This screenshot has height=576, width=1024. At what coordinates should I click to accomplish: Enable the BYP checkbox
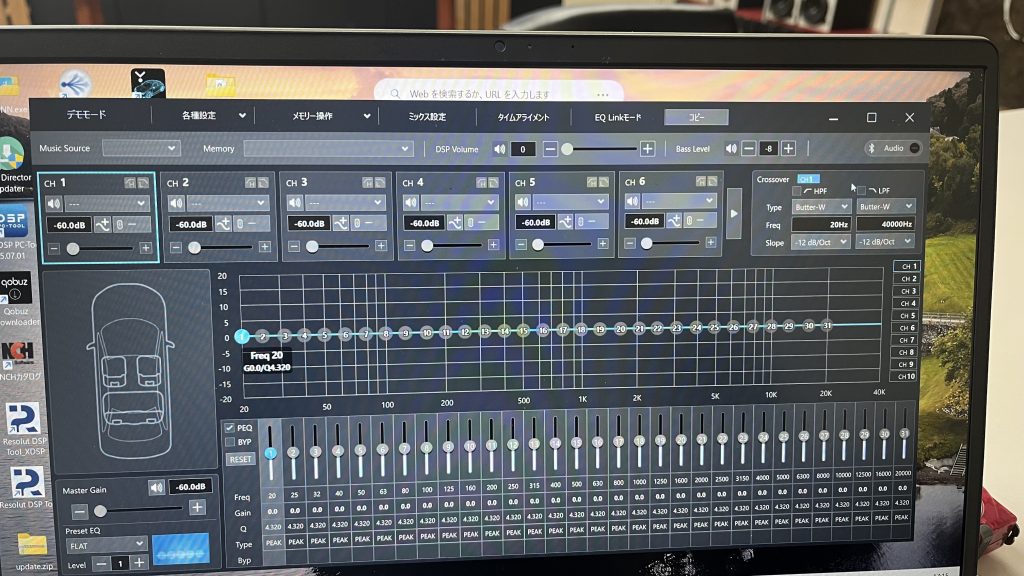[230, 441]
